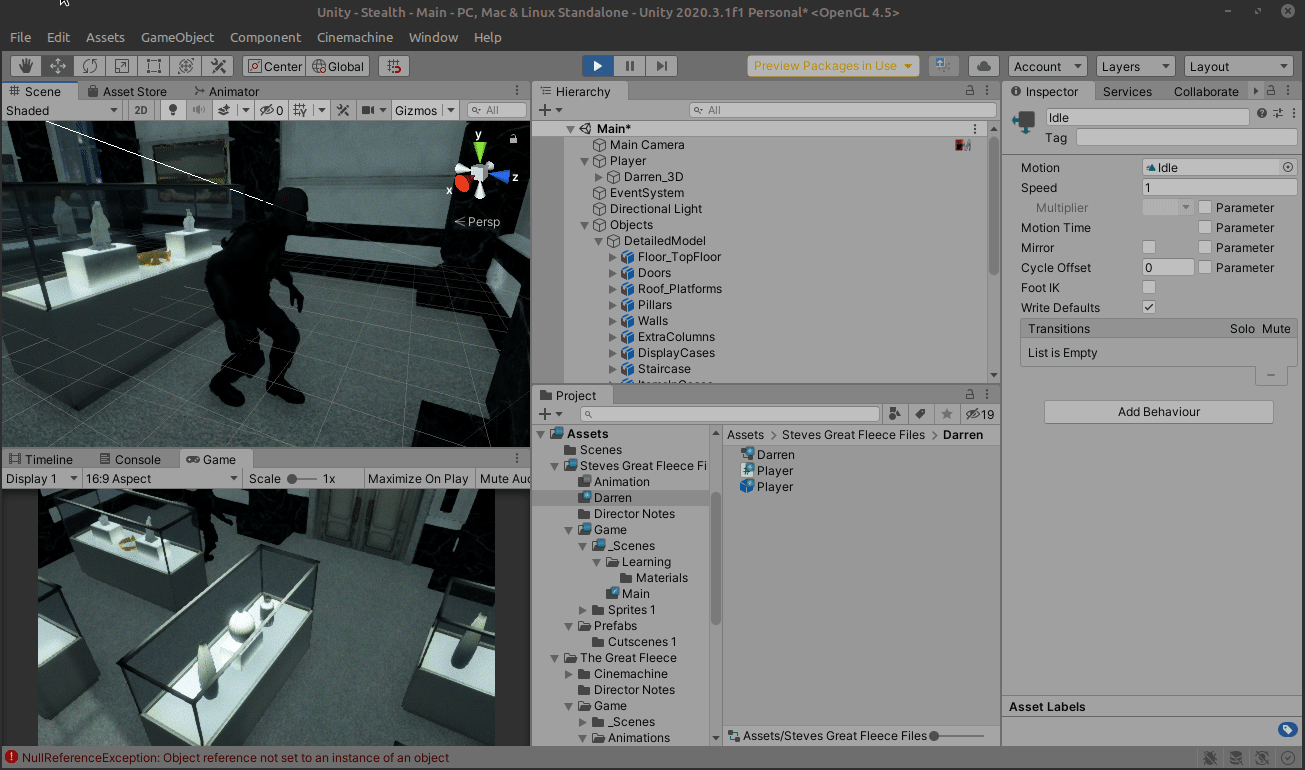Click Motion object picker circle
Screen dimensions: 1305x770
(1288, 167)
